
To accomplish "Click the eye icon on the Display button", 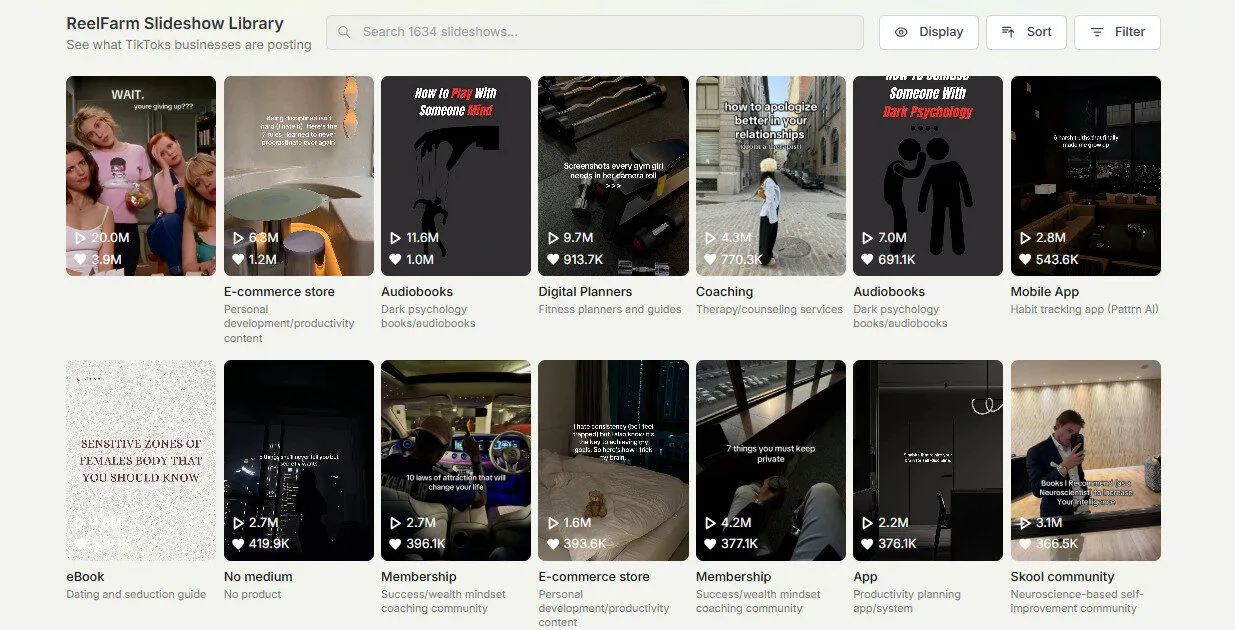I will pos(900,32).
